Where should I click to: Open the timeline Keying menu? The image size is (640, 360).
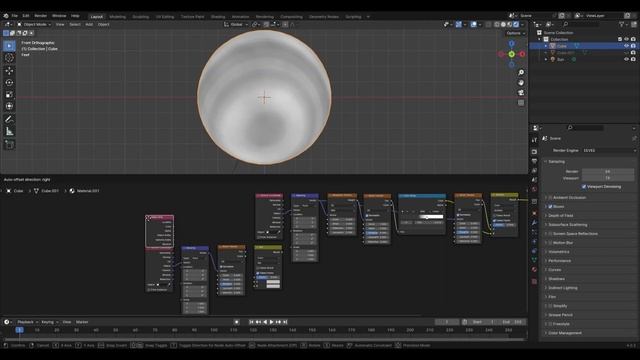click(x=49, y=322)
